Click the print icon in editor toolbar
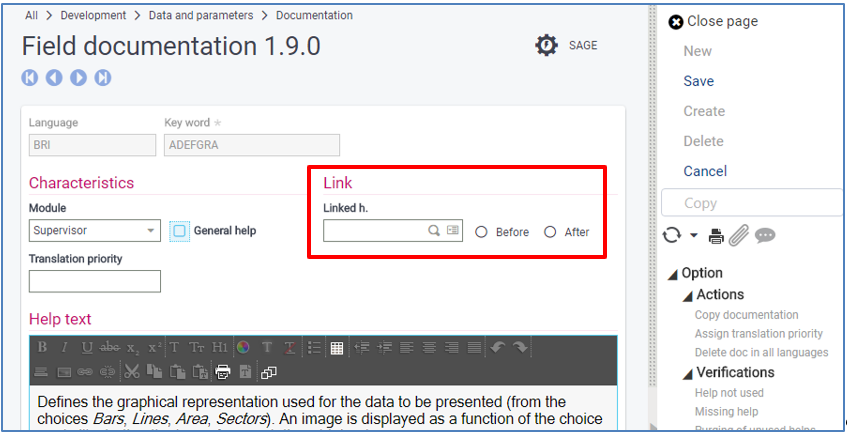847x434 pixels. [x=223, y=372]
